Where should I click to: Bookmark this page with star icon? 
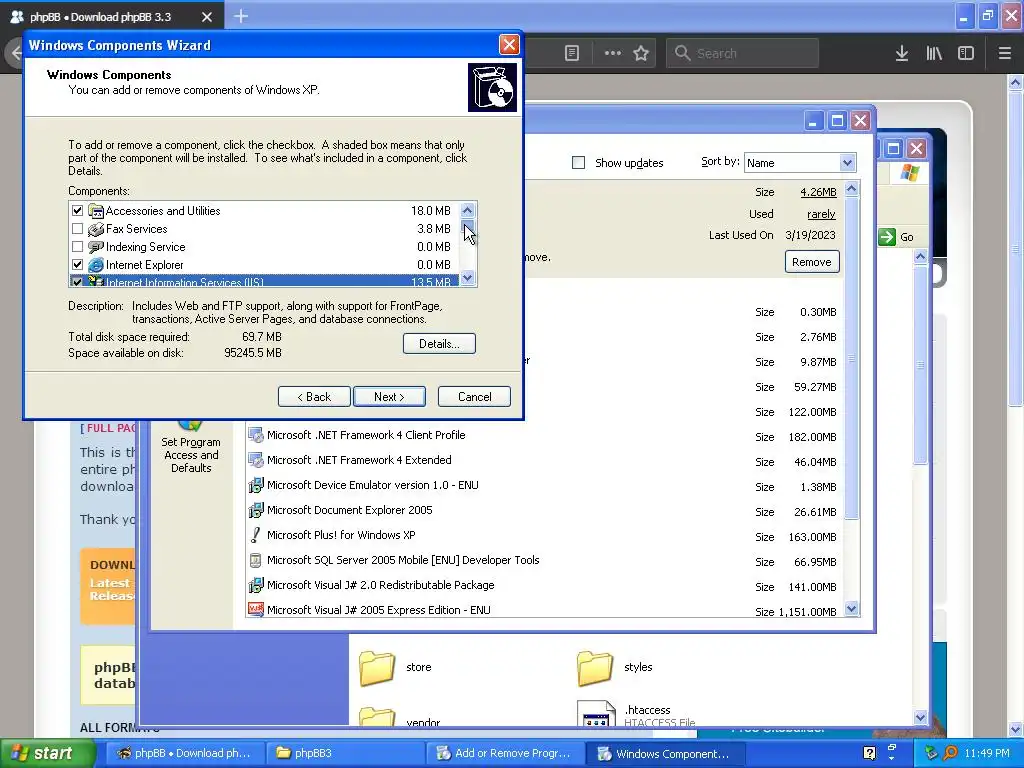[641, 53]
